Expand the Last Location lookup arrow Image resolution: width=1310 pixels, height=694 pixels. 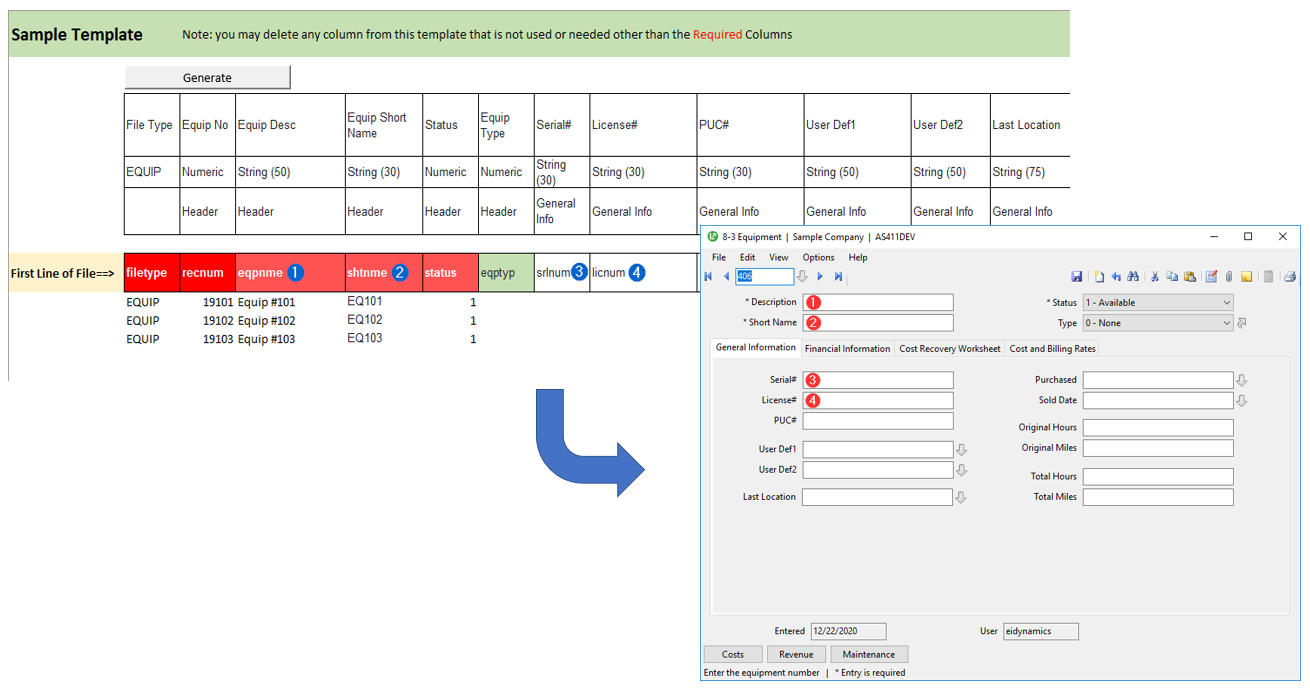pyautogui.click(x=961, y=497)
